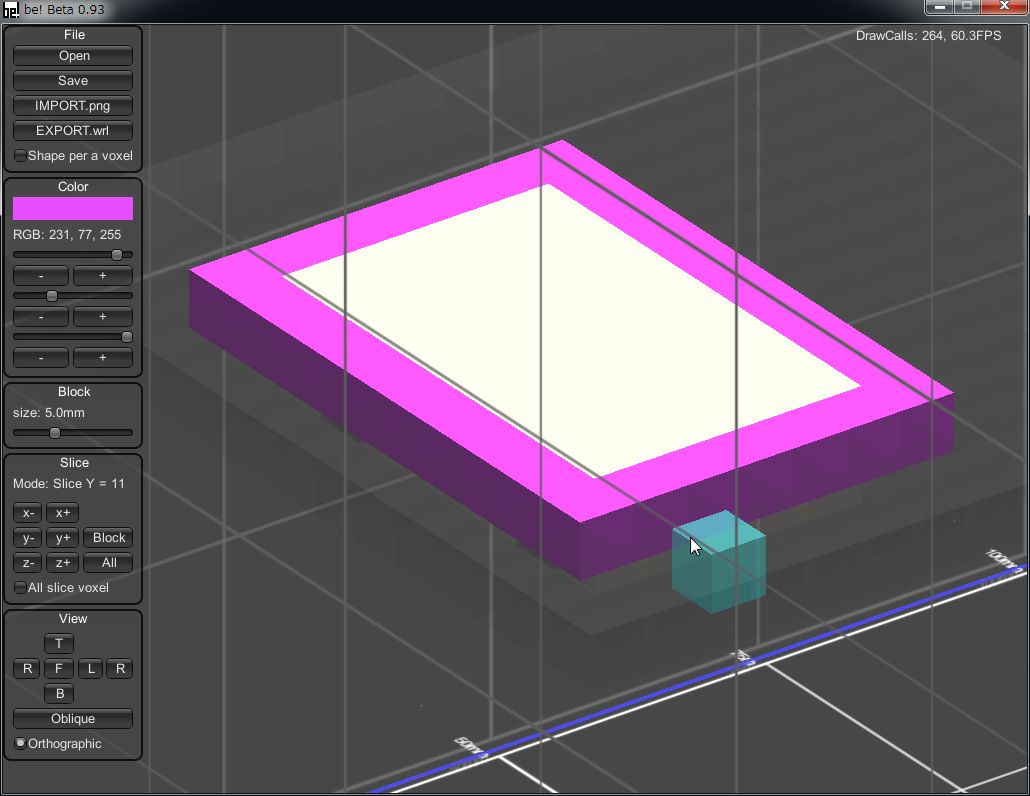Viewport: 1030px width, 796px height.
Task: Click the magenta color swatch
Action: (x=73, y=208)
